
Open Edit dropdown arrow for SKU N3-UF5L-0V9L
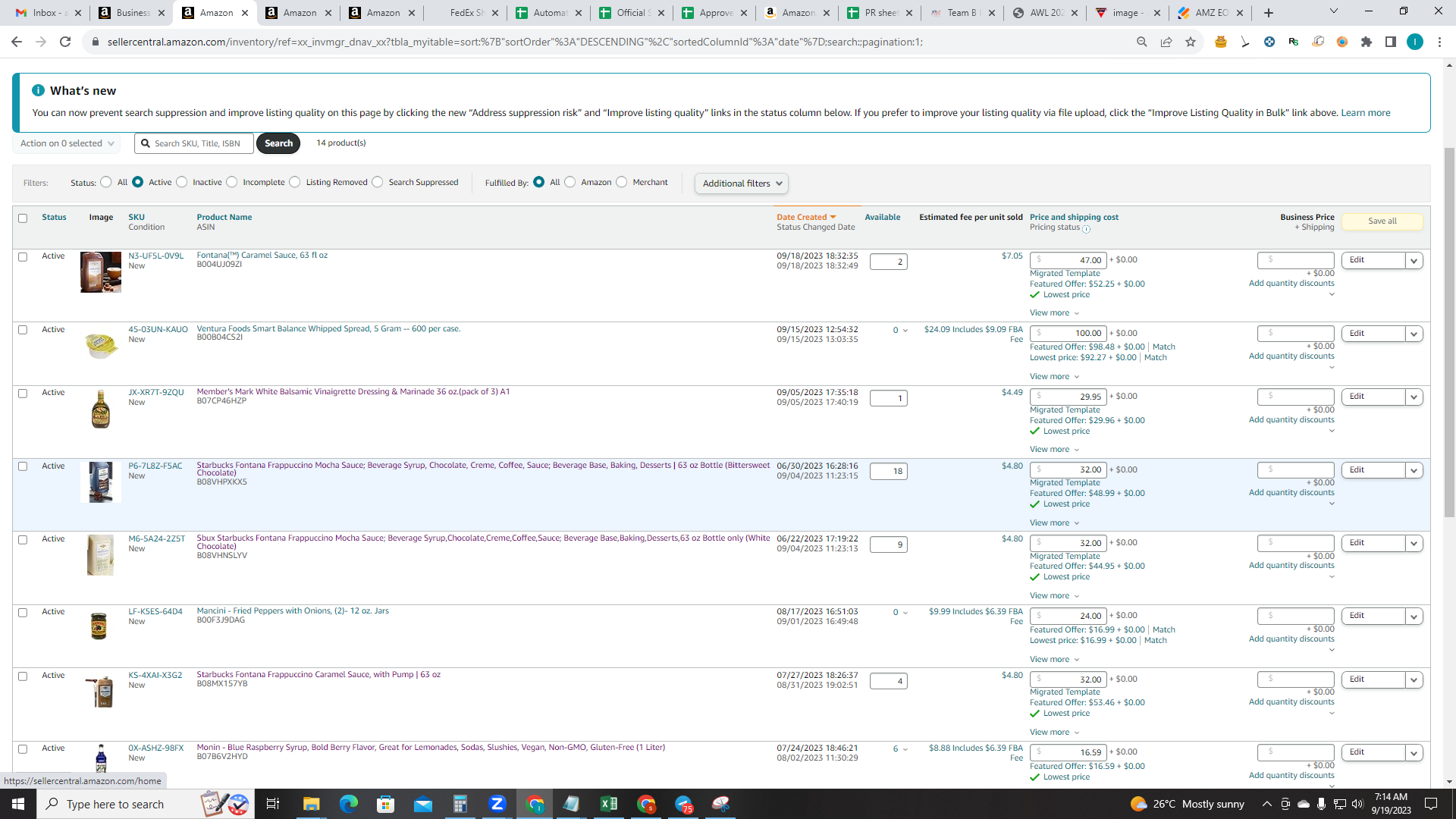tap(1414, 261)
